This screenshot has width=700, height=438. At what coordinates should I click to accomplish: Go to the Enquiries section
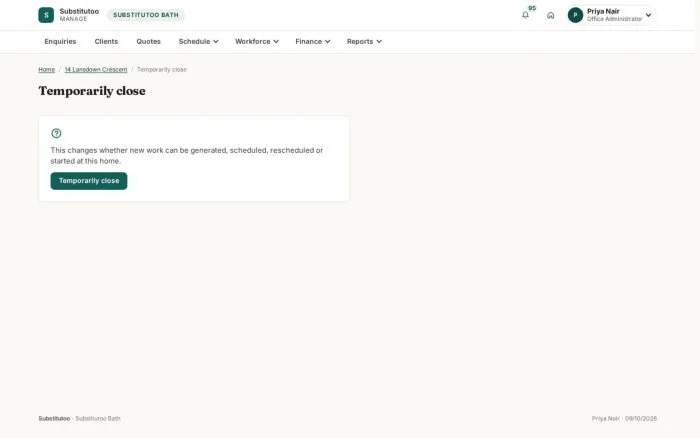pyautogui.click(x=60, y=42)
